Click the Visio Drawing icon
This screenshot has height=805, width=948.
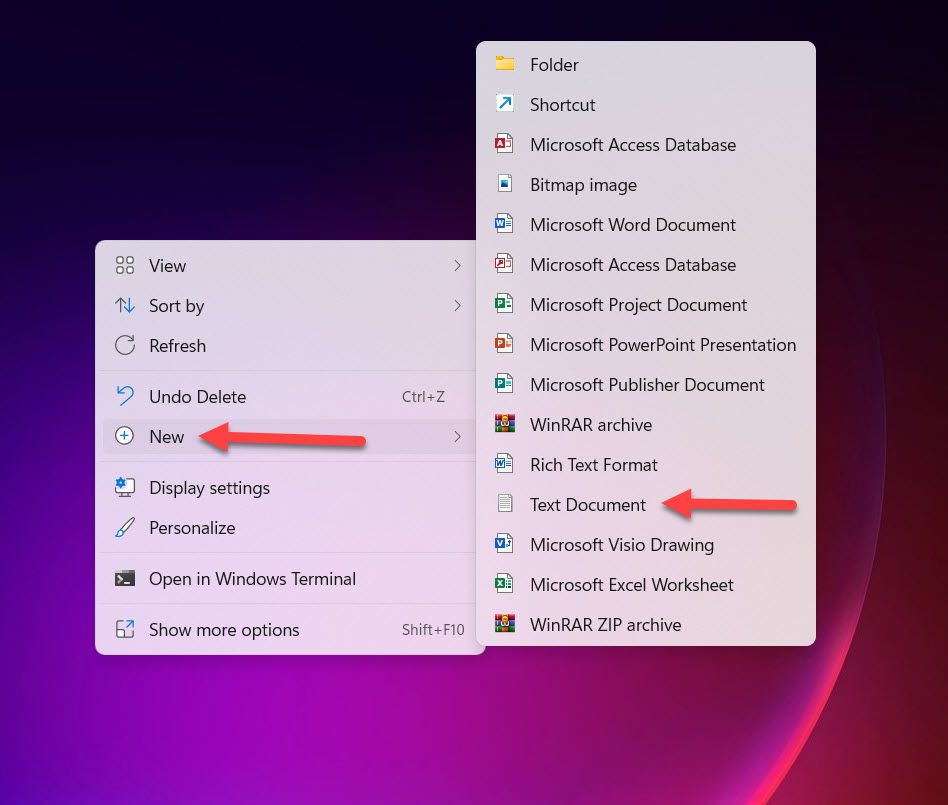click(x=505, y=545)
